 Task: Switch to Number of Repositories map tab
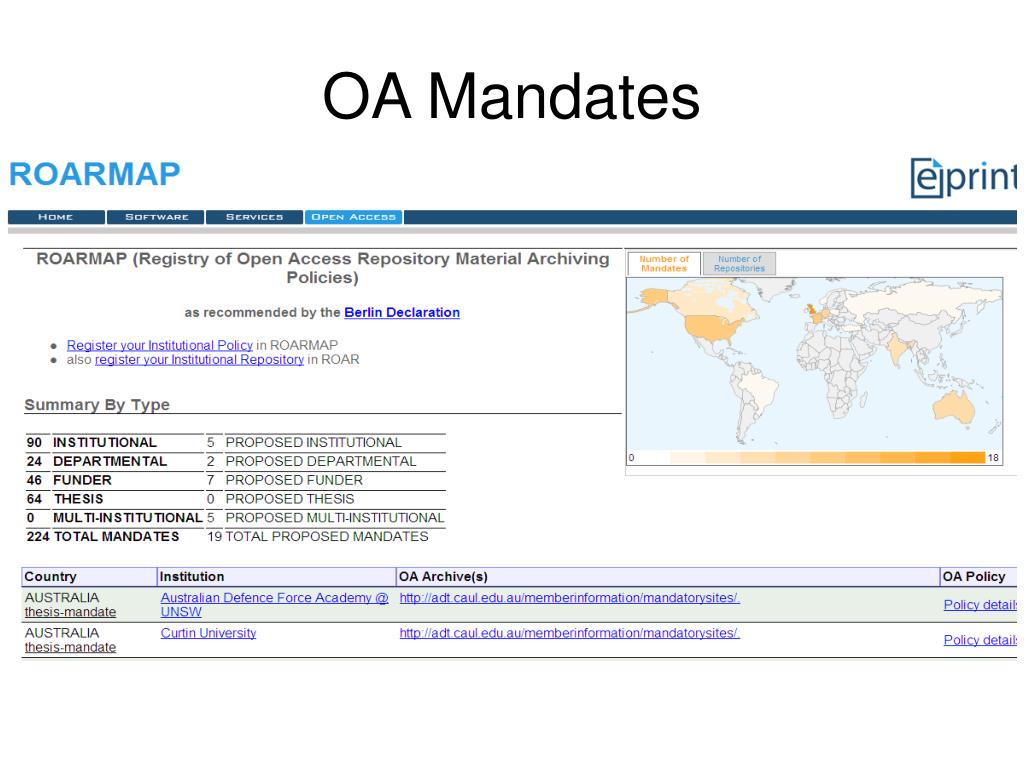739,264
